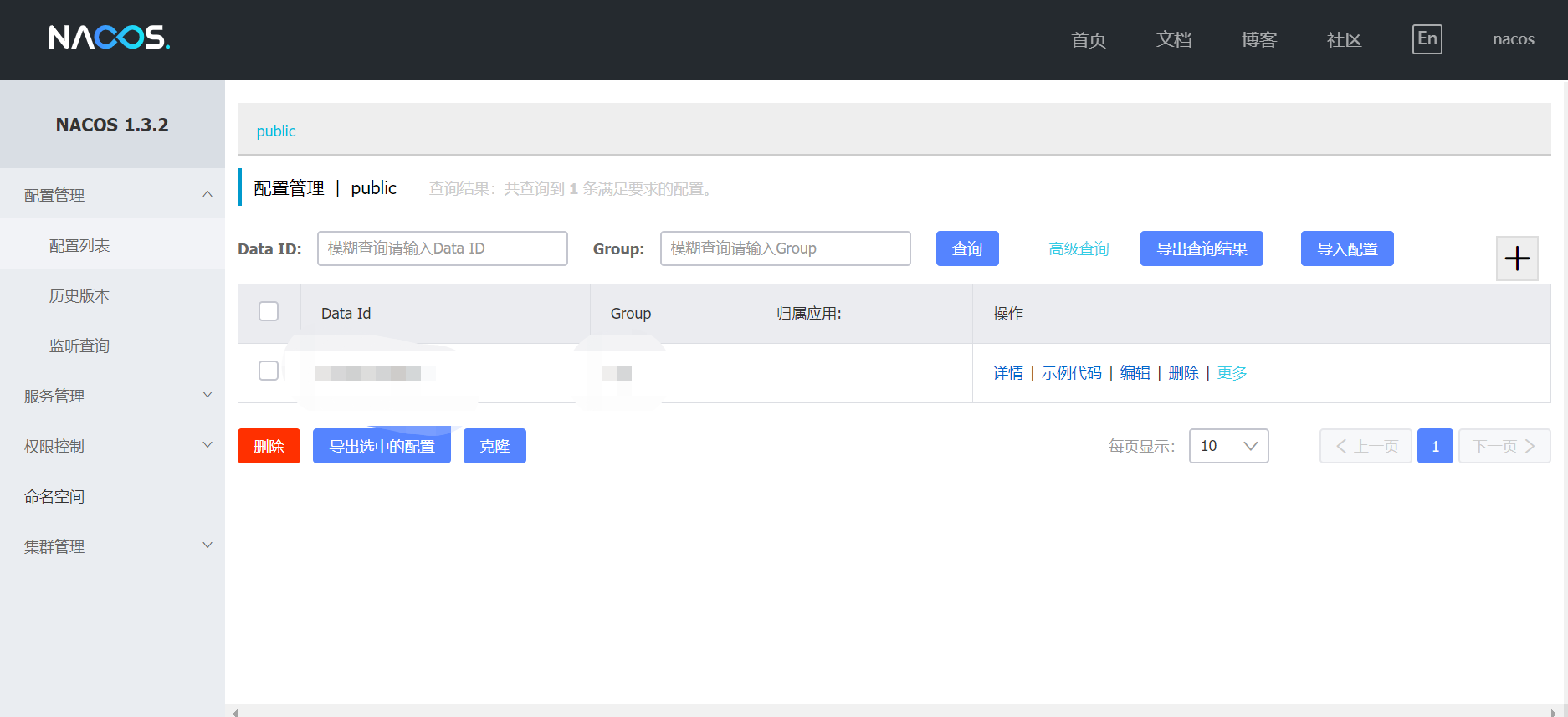Open 更多 options in the row
Viewport: 1568px width, 717px height.
point(1232,373)
